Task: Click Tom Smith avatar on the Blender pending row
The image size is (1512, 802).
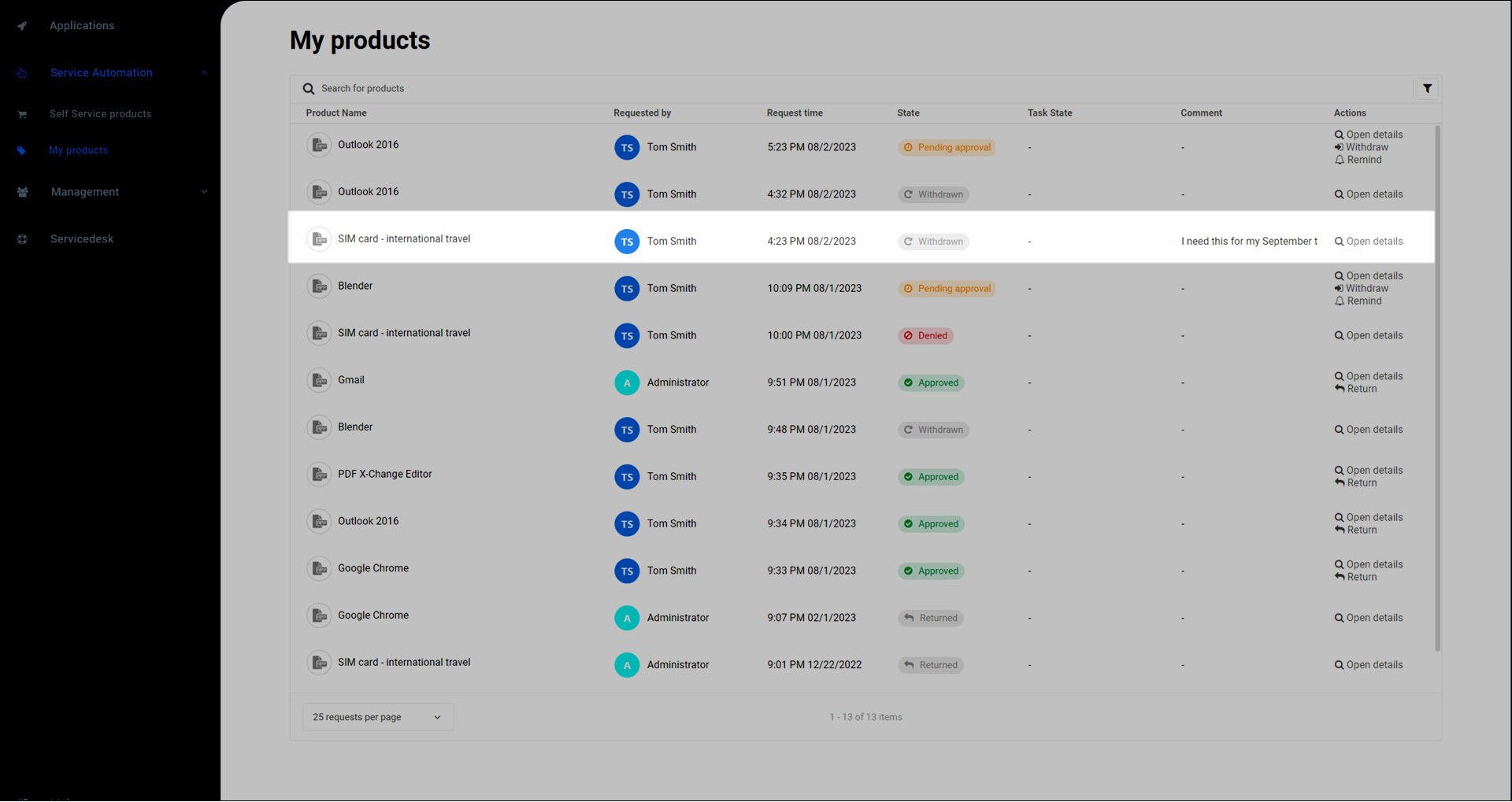Action: [627, 289]
